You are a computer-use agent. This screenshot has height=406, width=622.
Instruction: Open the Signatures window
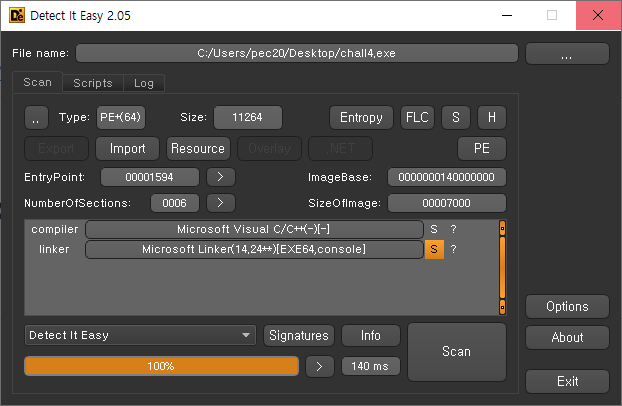tap(299, 336)
